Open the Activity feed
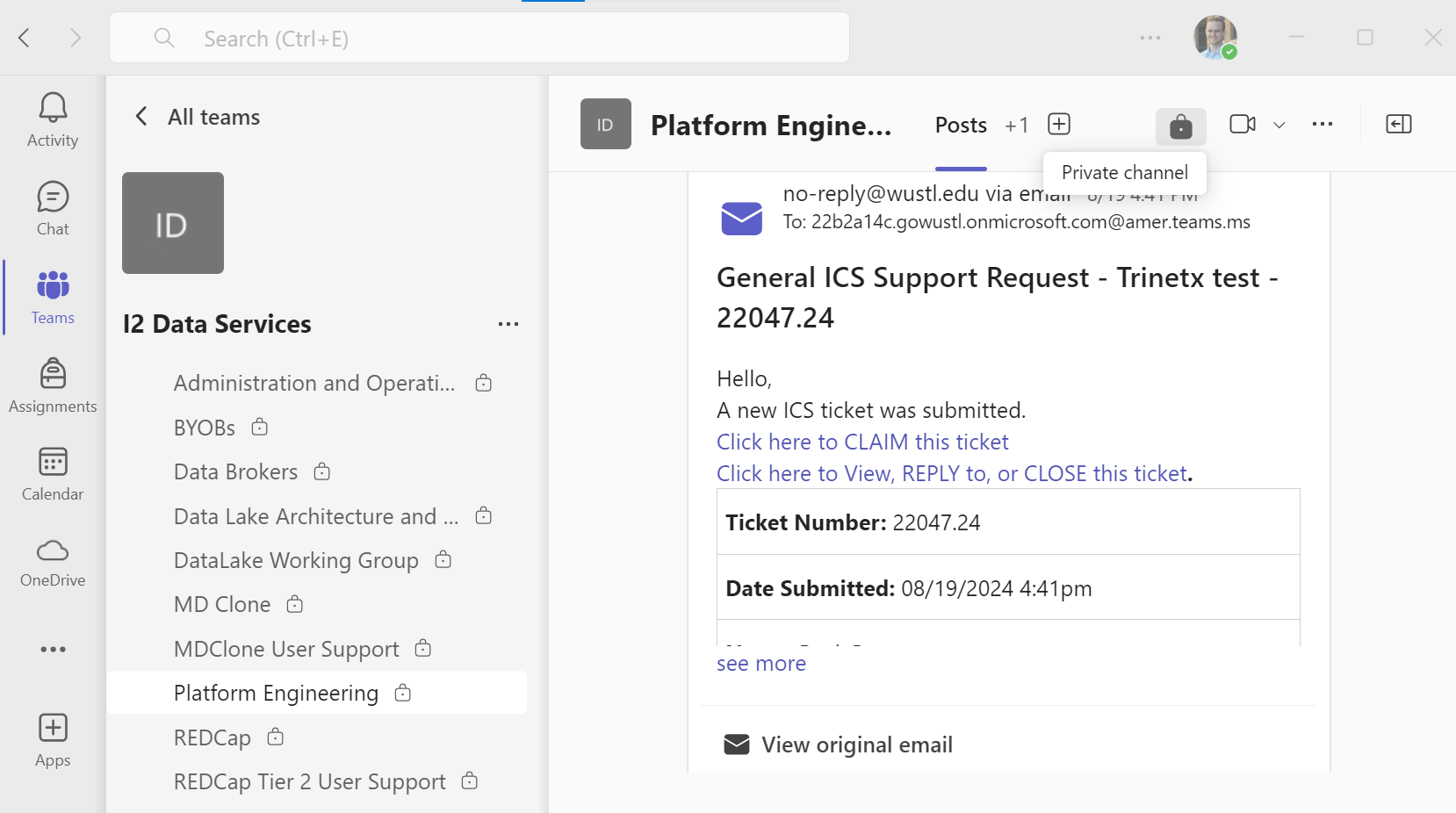This screenshot has width=1456, height=813. 53,120
